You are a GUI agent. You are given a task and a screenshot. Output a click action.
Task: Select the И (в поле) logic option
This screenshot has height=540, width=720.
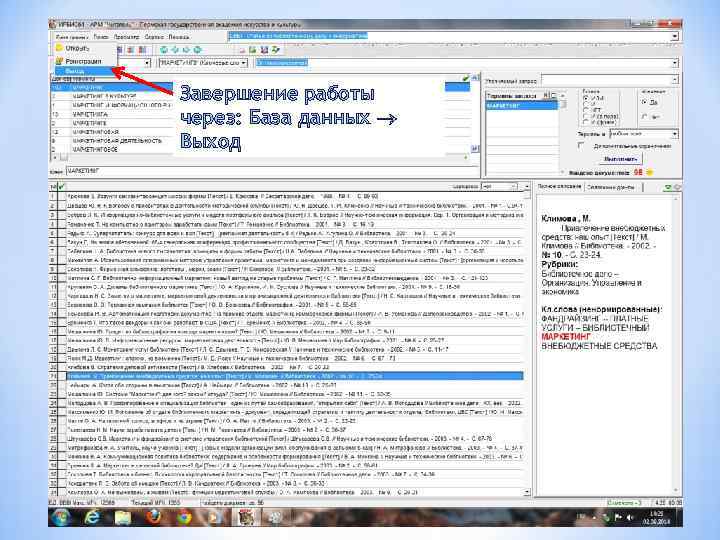pyautogui.click(x=586, y=117)
